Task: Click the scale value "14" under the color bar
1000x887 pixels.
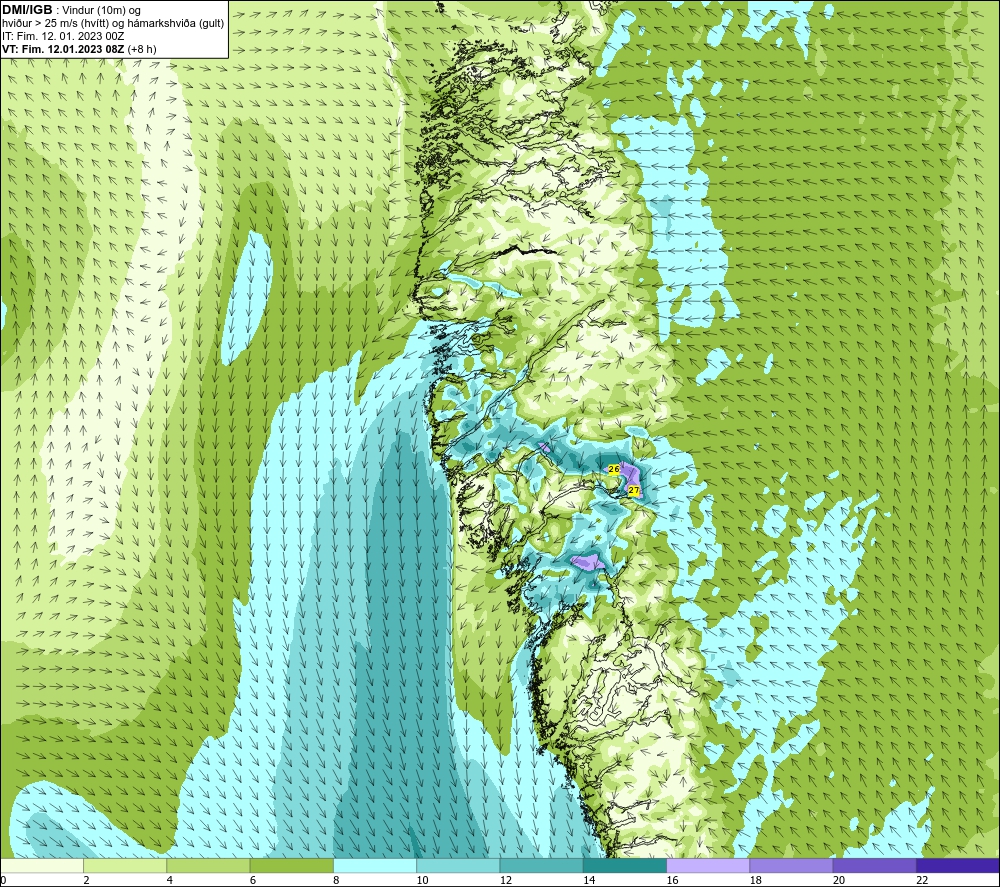Action: coord(589,880)
